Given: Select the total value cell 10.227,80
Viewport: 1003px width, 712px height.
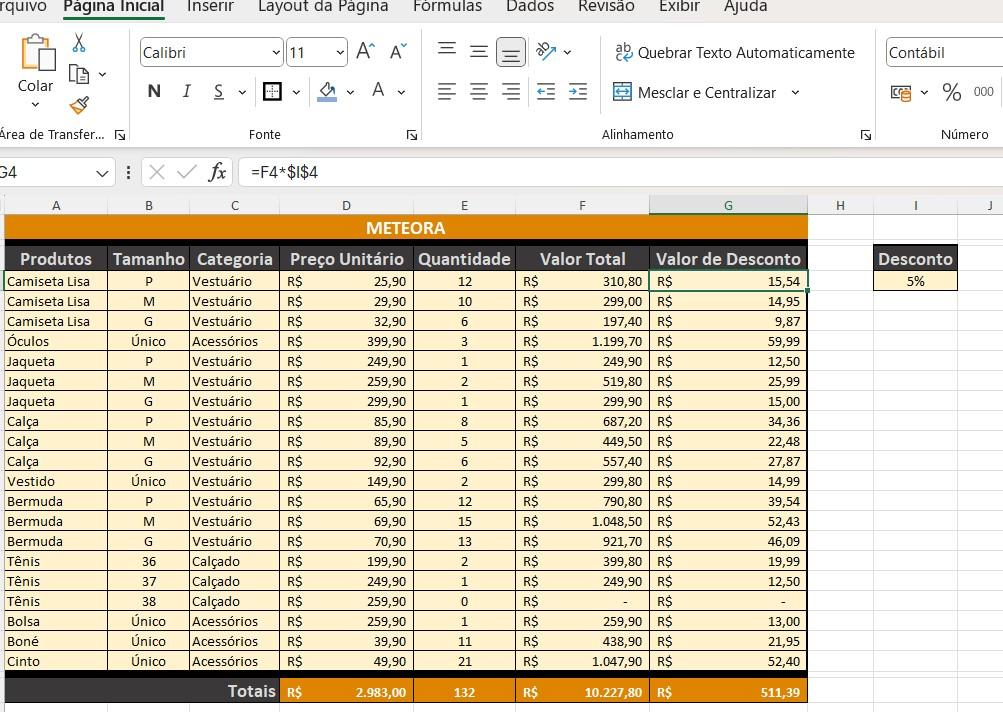Looking at the screenshot, I should (x=582, y=692).
